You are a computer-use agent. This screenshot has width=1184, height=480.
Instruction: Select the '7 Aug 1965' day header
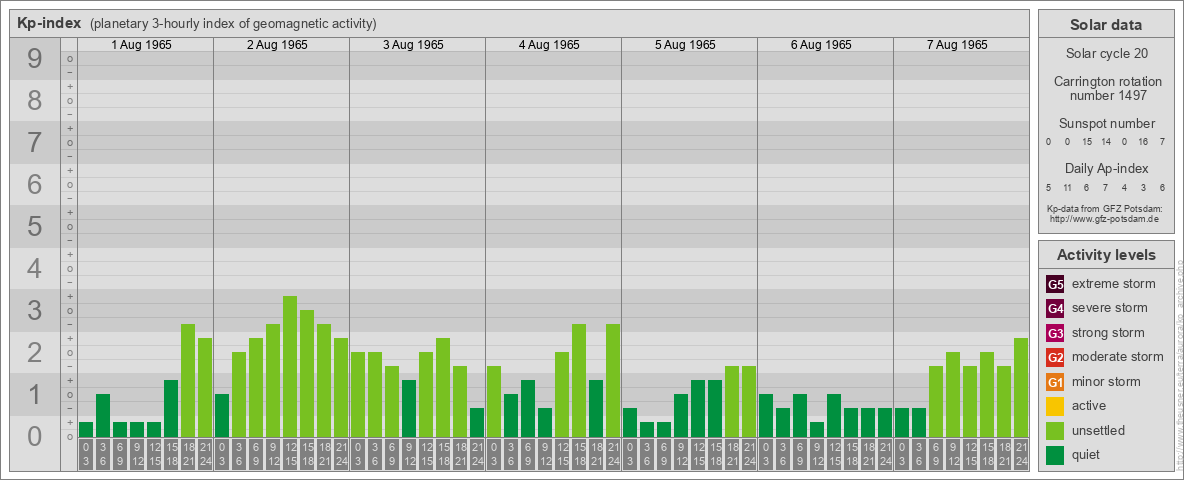957,45
